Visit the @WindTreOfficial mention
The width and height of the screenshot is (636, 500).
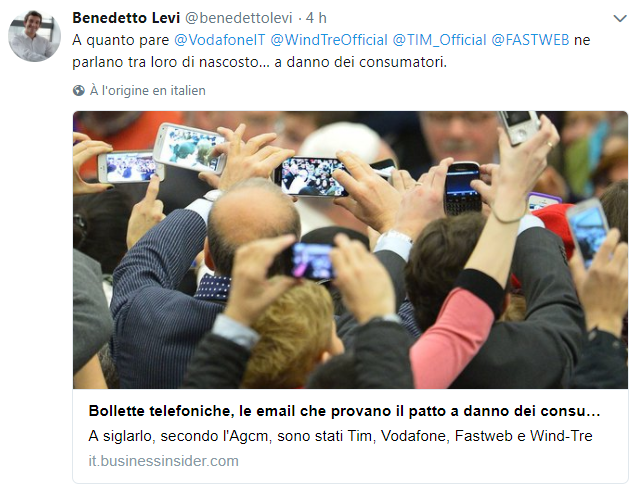[x=329, y=40]
